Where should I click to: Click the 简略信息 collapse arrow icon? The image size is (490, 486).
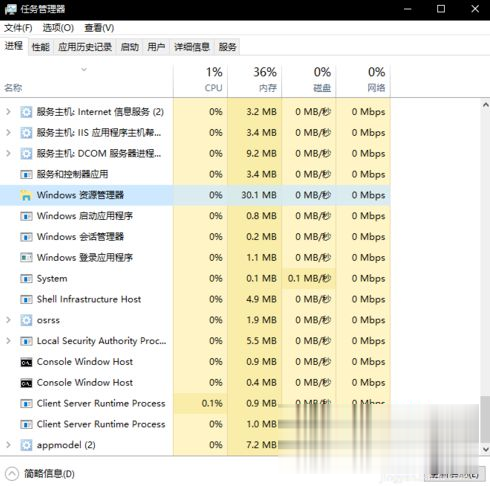tap(12, 474)
